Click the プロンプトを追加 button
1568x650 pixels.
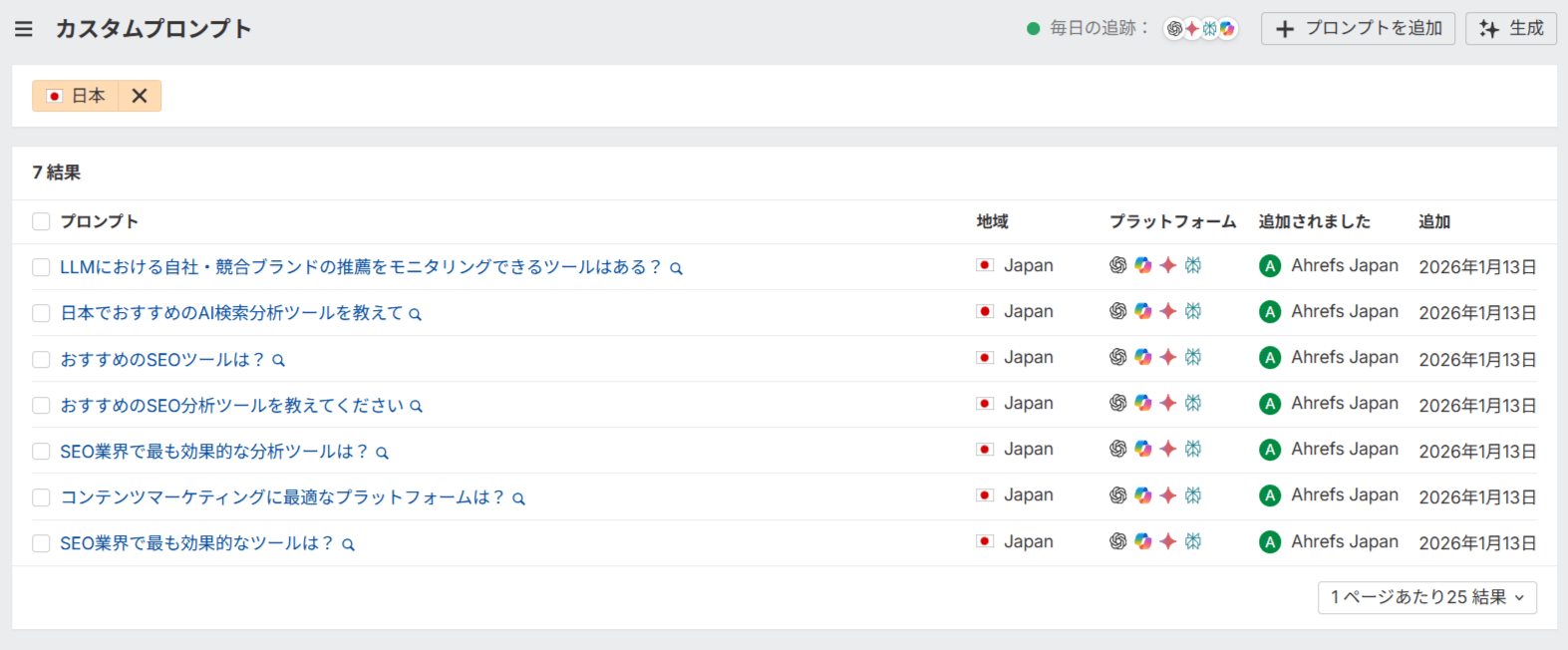(1358, 29)
